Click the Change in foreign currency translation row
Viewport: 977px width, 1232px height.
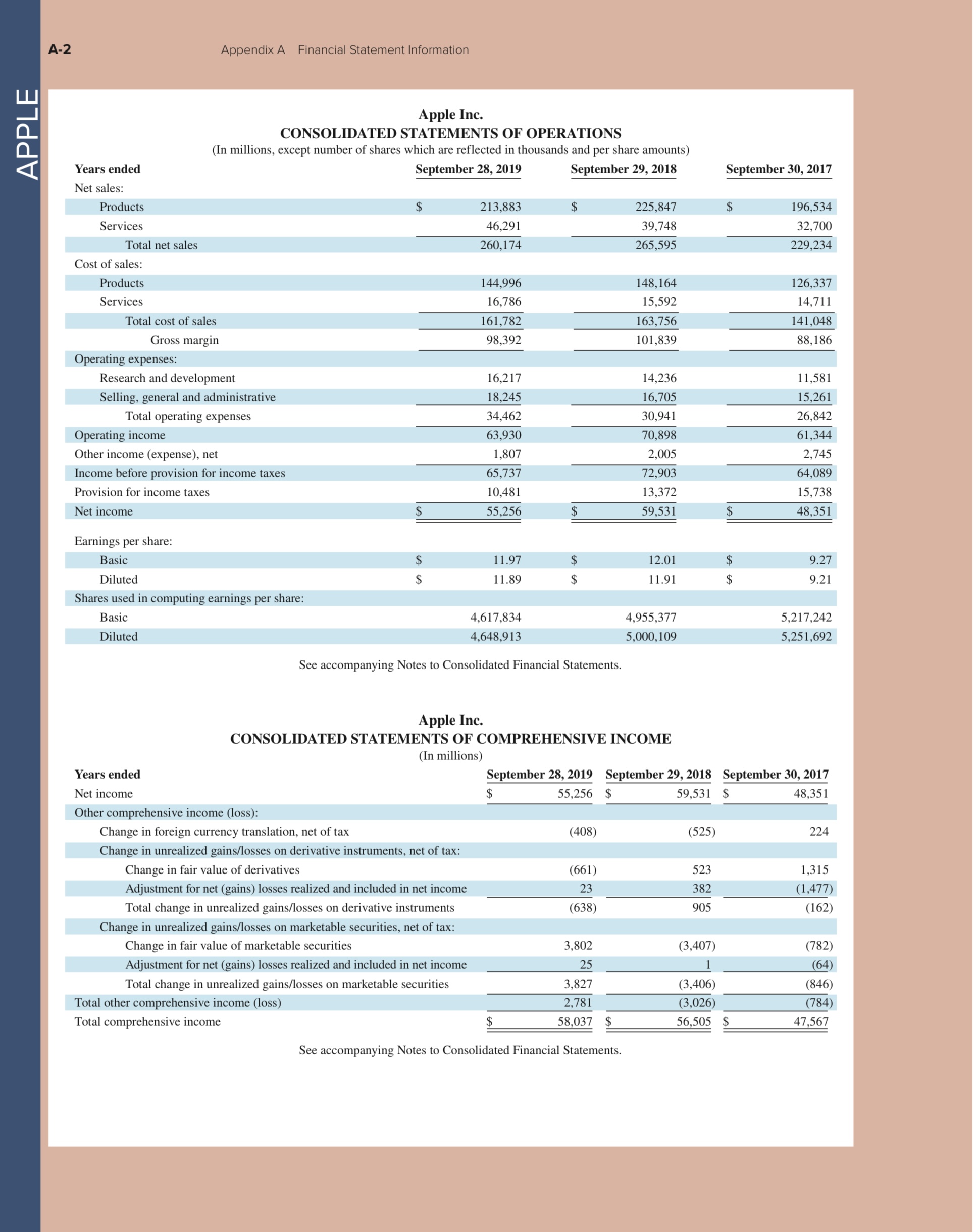pos(225,832)
